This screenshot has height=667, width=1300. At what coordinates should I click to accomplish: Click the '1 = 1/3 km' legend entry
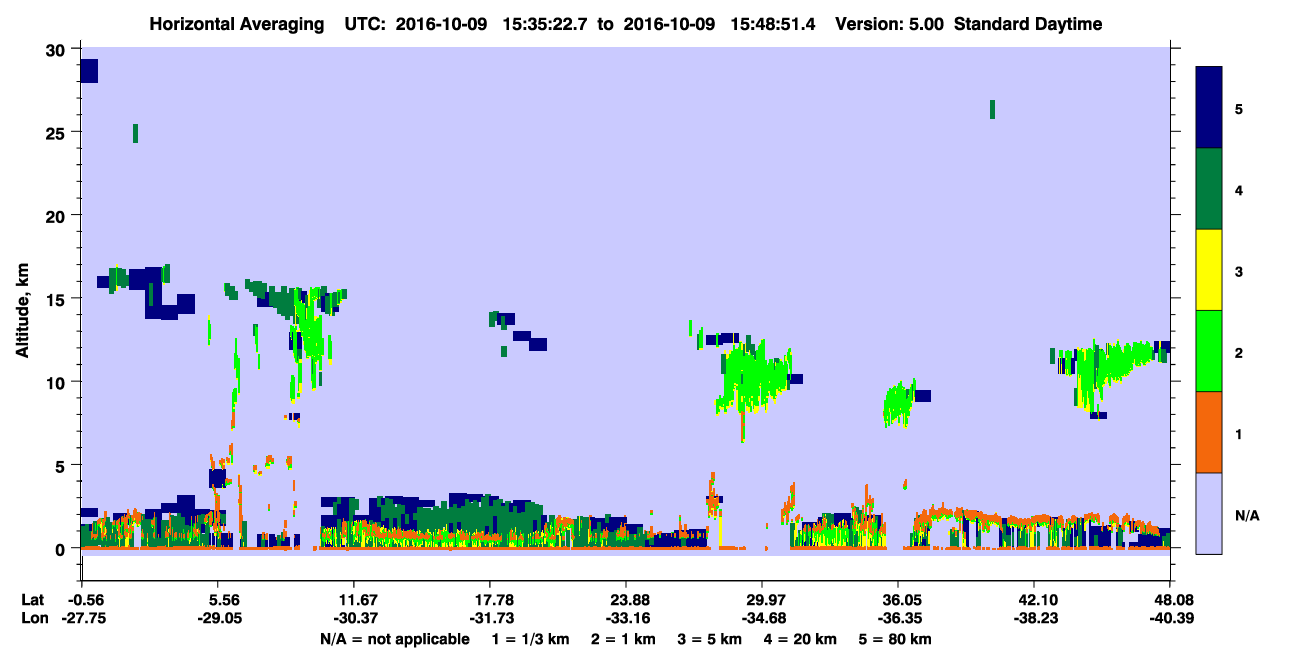pos(530,639)
